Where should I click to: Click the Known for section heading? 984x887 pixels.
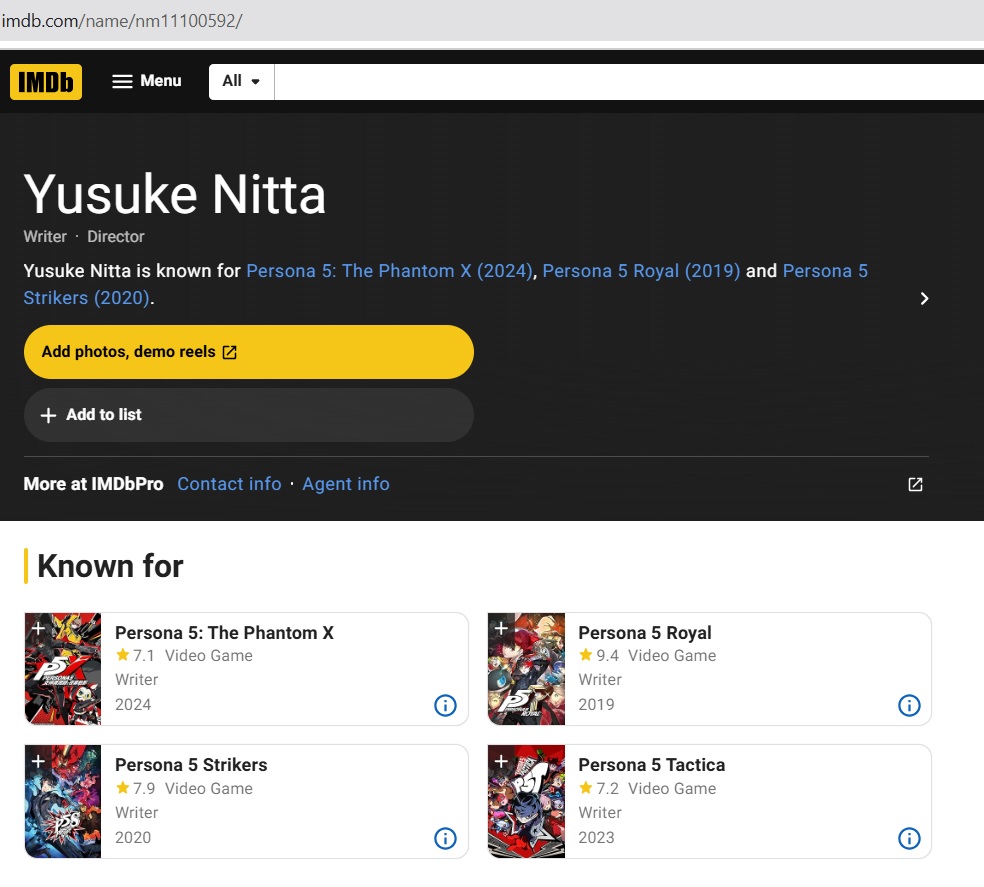110,566
